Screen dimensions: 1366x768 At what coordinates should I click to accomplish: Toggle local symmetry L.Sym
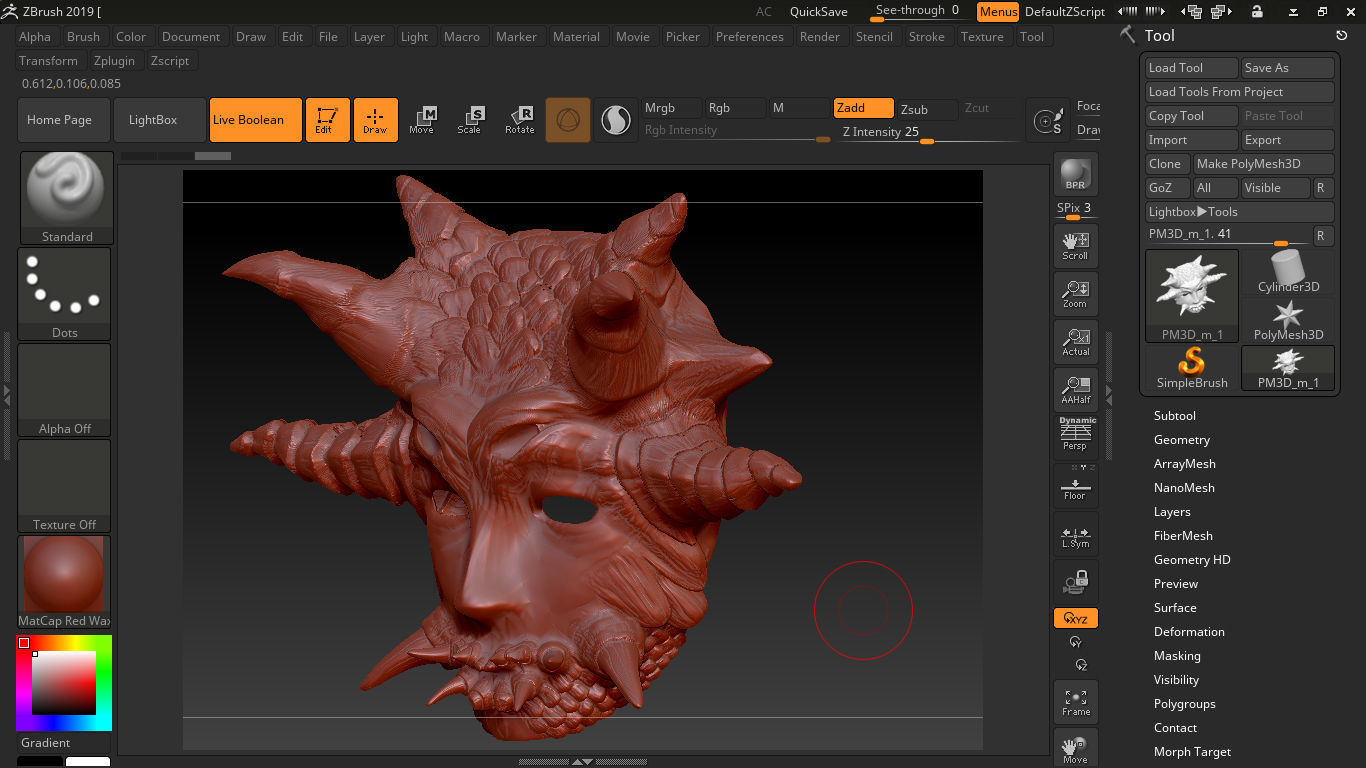click(x=1075, y=533)
